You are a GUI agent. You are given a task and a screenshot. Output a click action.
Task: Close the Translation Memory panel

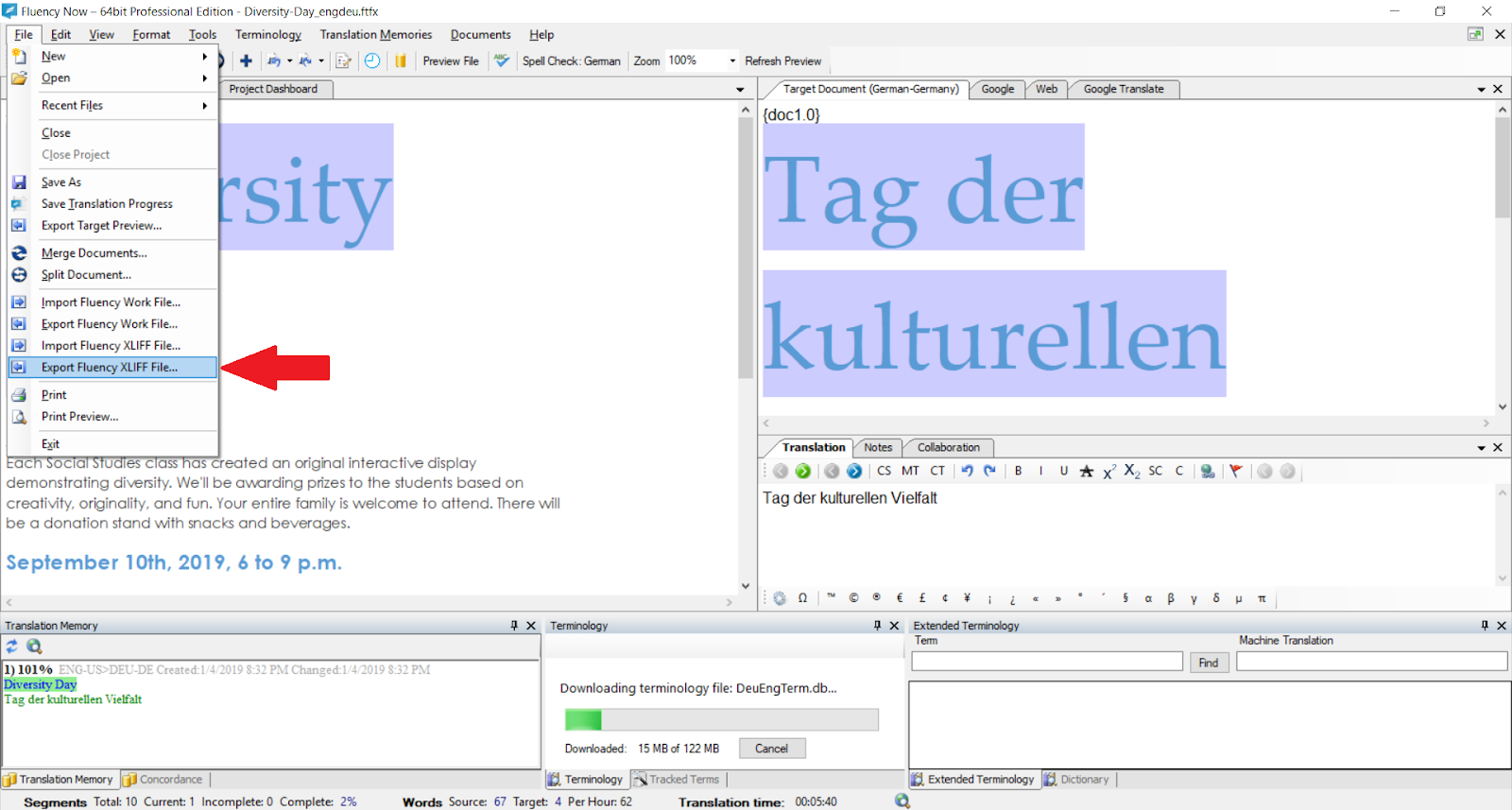click(531, 626)
